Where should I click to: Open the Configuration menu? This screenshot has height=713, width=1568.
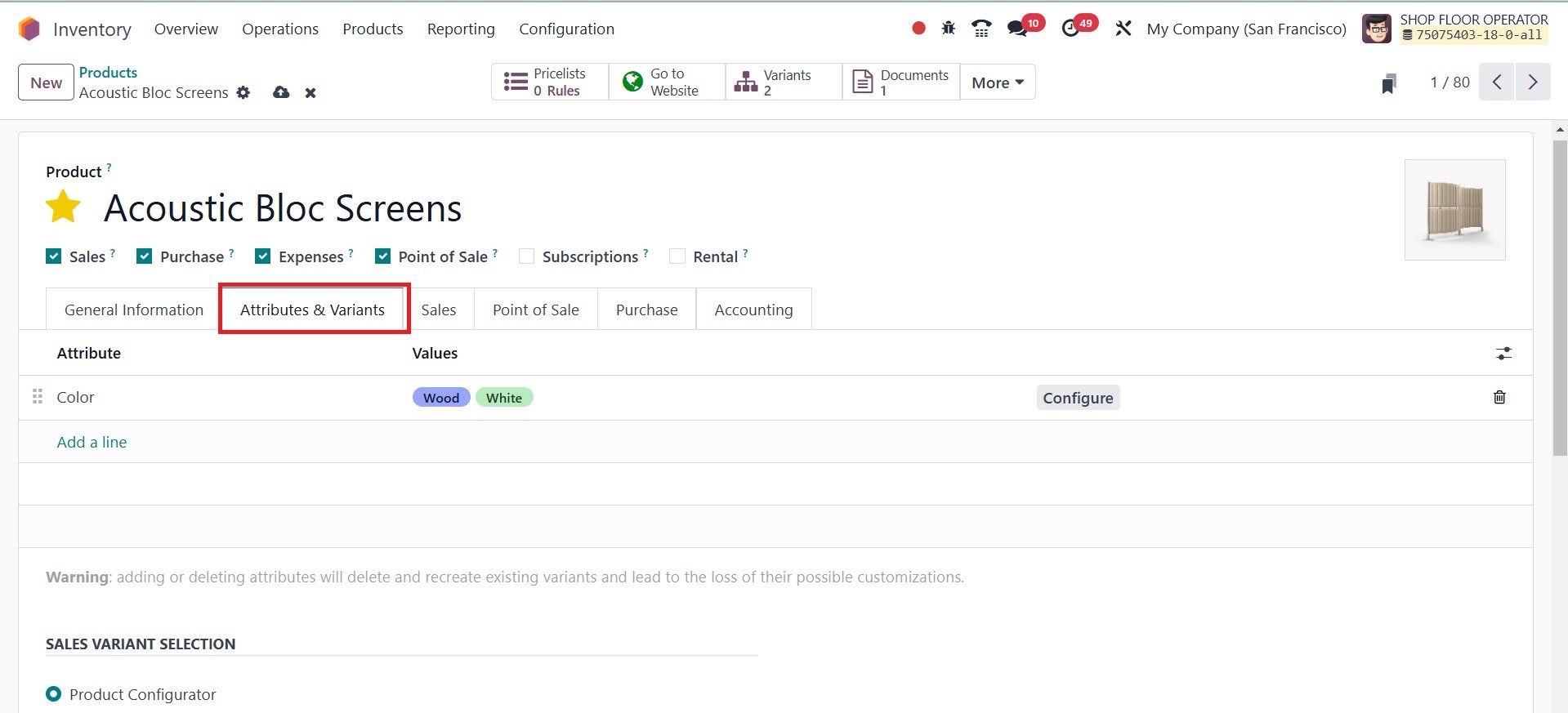tap(566, 29)
